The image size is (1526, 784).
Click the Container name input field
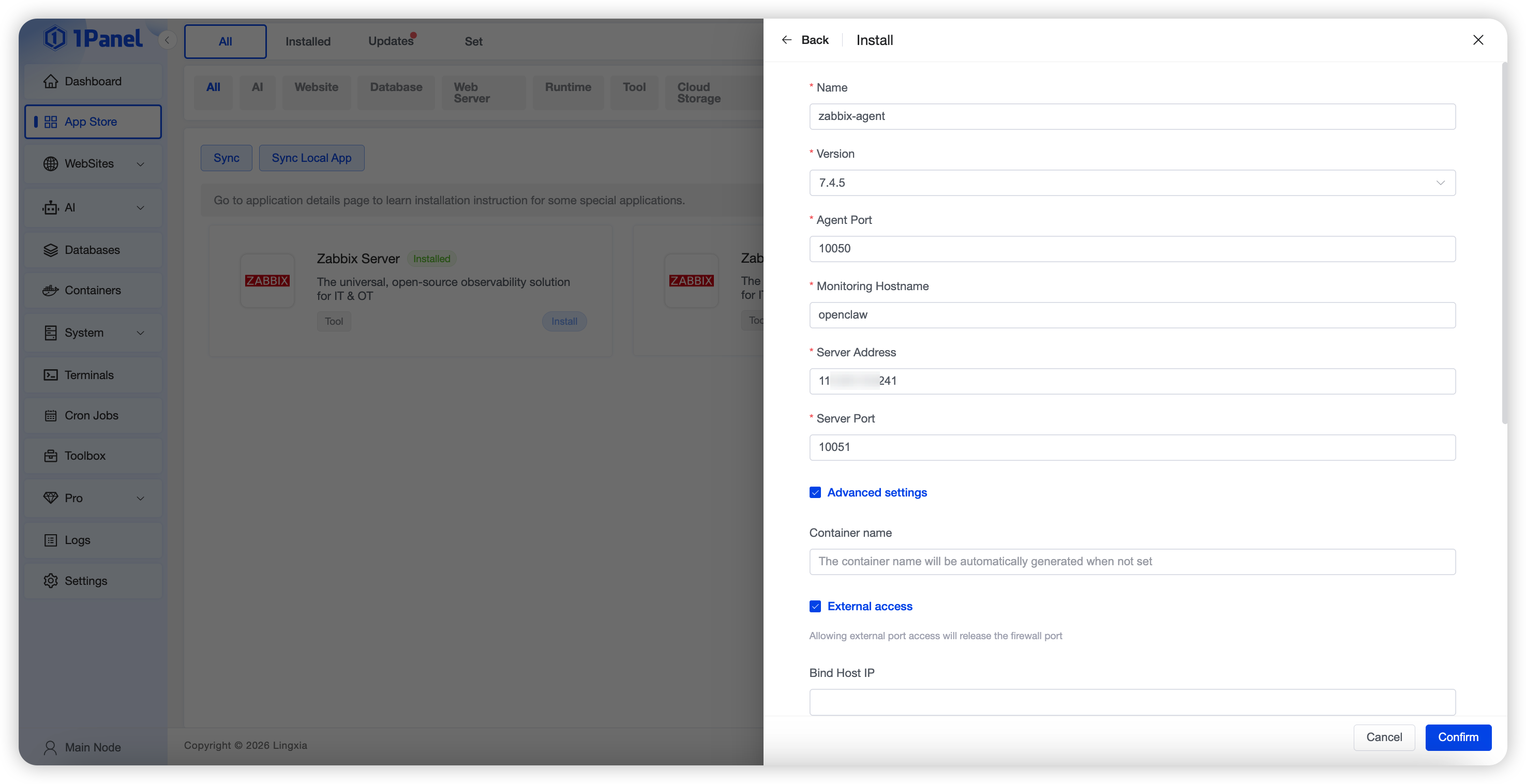tap(1131, 561)
